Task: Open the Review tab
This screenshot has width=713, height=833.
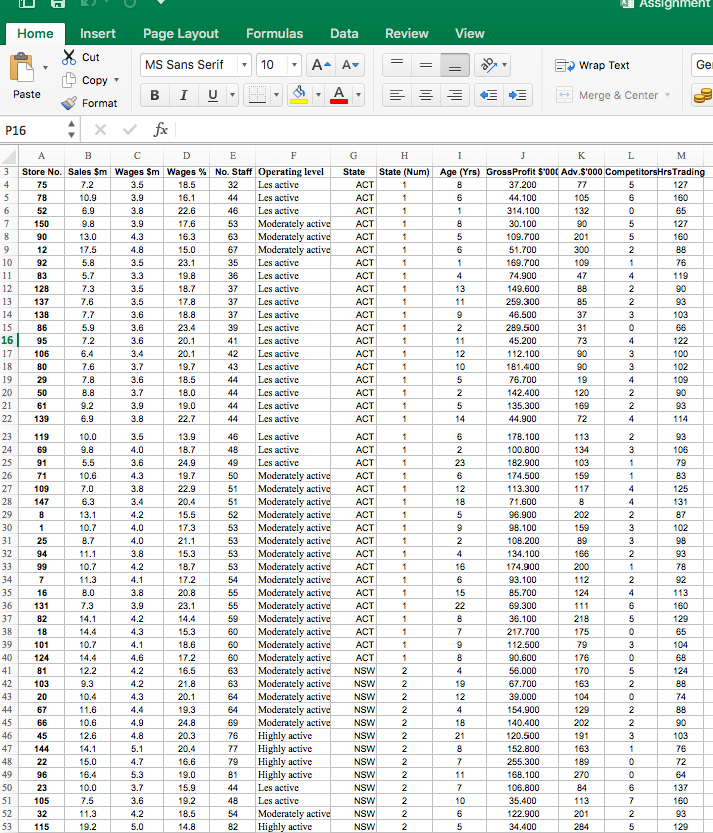Action: tap(406, 33)
